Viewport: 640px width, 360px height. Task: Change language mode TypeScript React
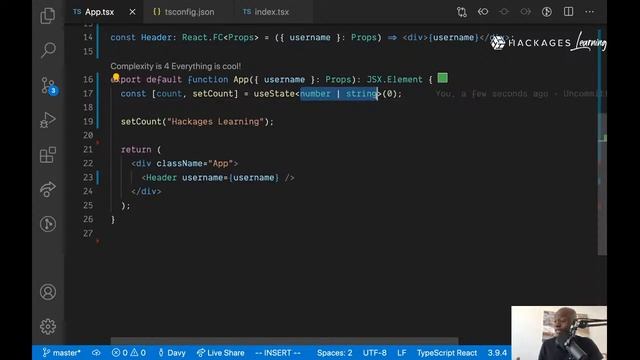[447, 353]
